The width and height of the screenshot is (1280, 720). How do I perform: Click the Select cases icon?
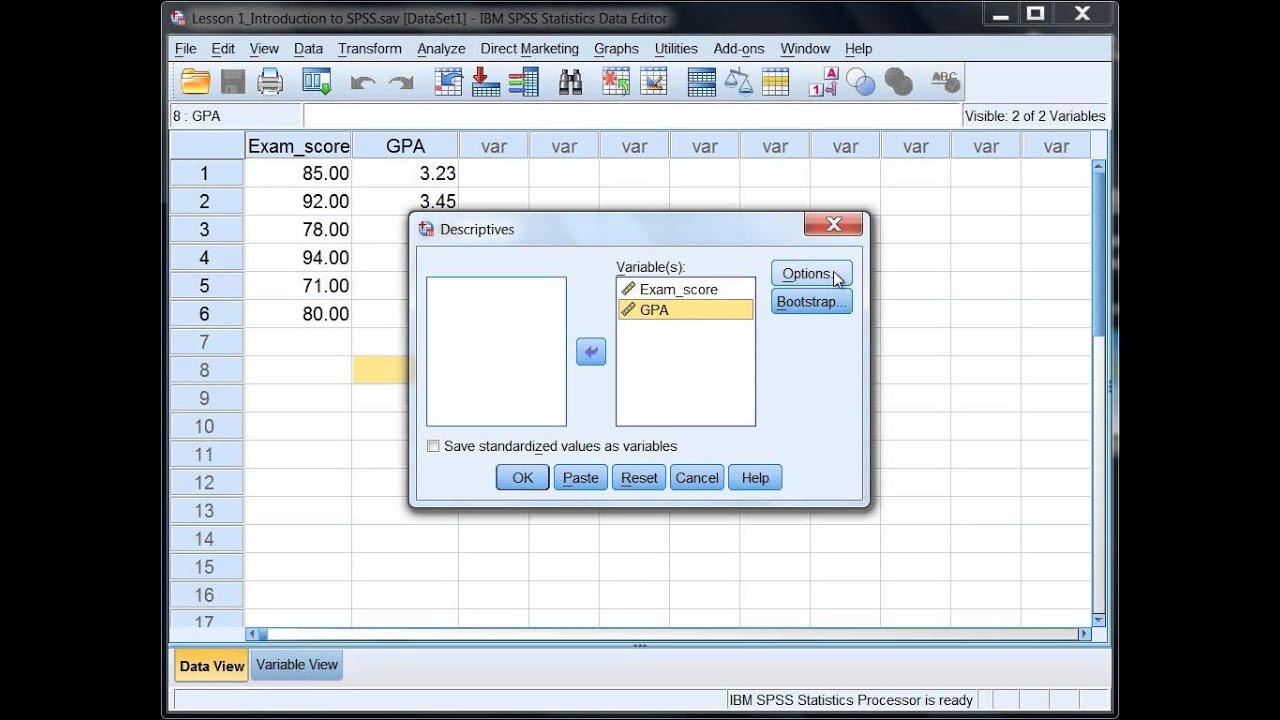(775, 82)
